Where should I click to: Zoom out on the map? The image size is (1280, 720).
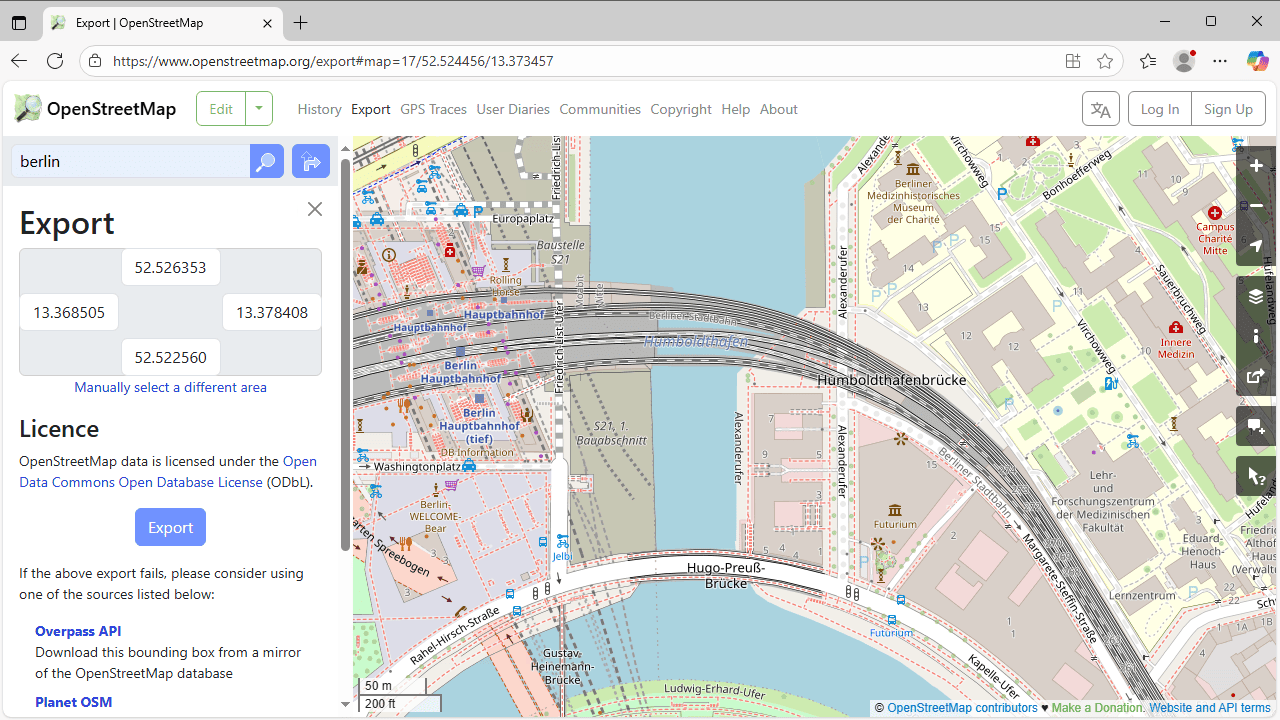(1257, 206)
